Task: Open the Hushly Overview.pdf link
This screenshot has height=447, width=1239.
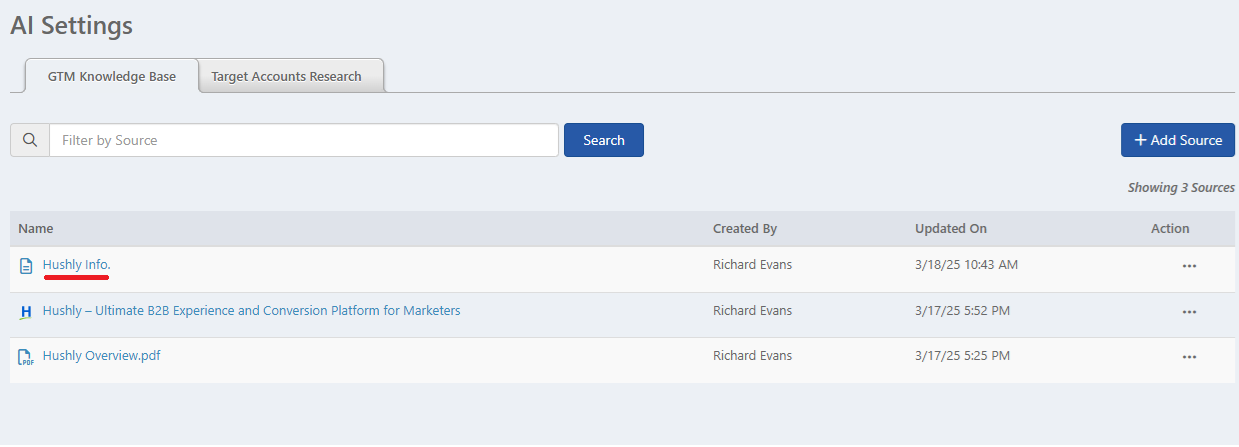Action: click(102, 356)
